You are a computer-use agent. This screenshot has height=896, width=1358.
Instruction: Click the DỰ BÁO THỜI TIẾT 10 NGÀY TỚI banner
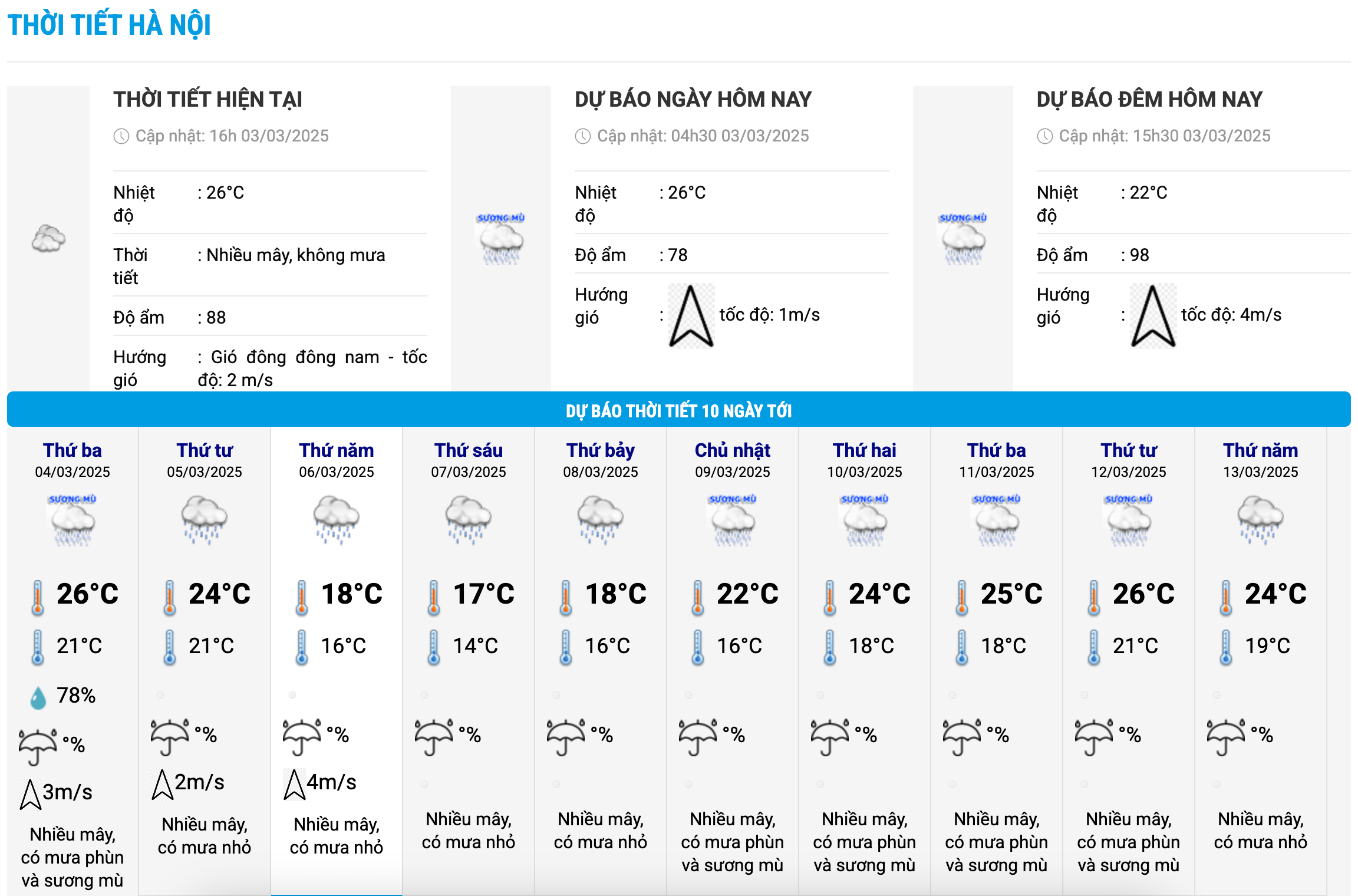click(679, 410)
